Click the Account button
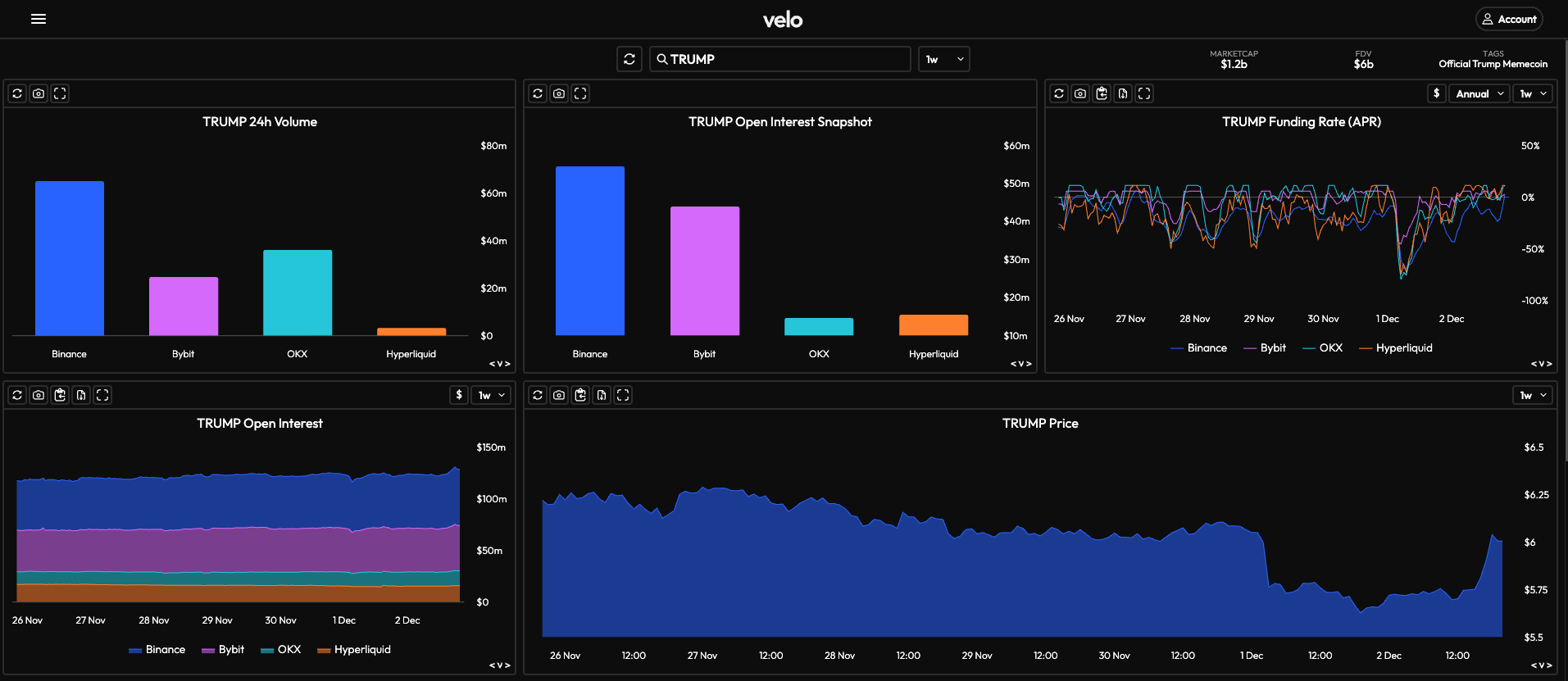 [x=1508, y=19]
